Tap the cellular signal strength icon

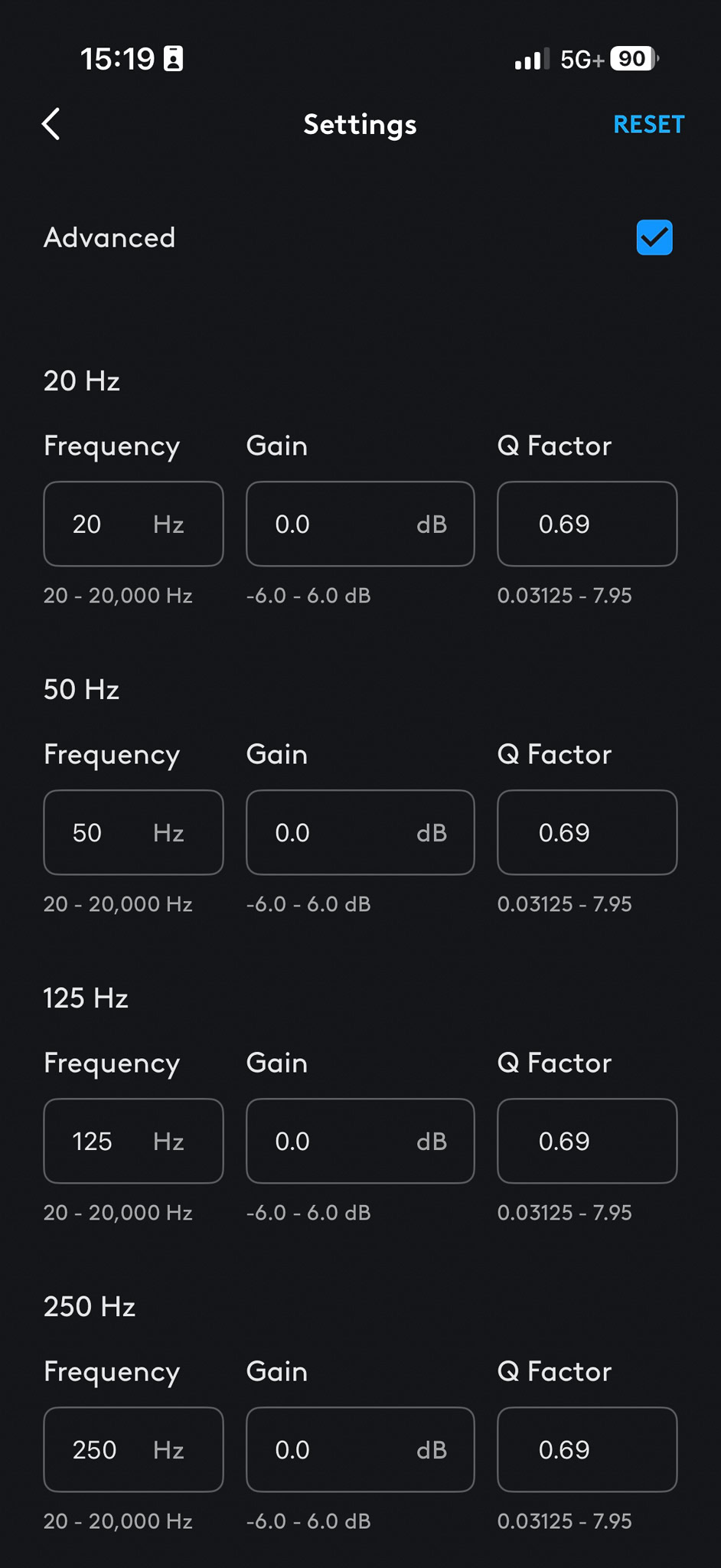[x=532, y=59]
